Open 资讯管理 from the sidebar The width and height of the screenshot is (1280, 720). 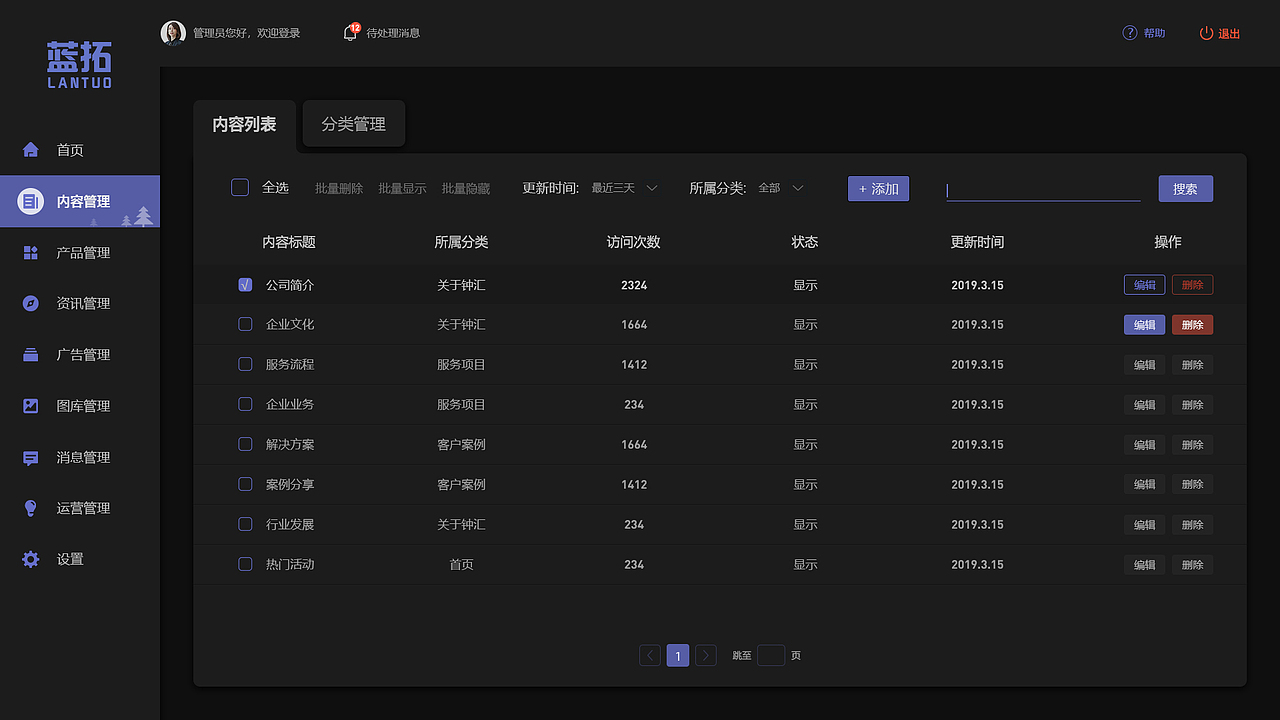point(30,303)
